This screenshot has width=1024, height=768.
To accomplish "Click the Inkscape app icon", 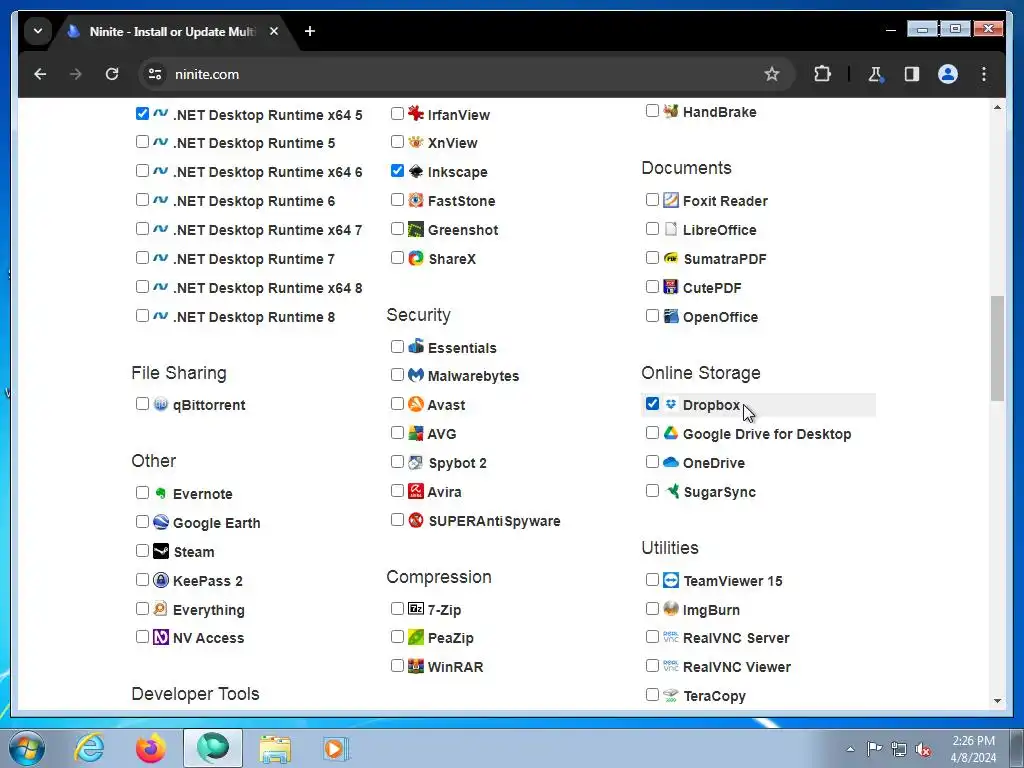I will 415,171.
